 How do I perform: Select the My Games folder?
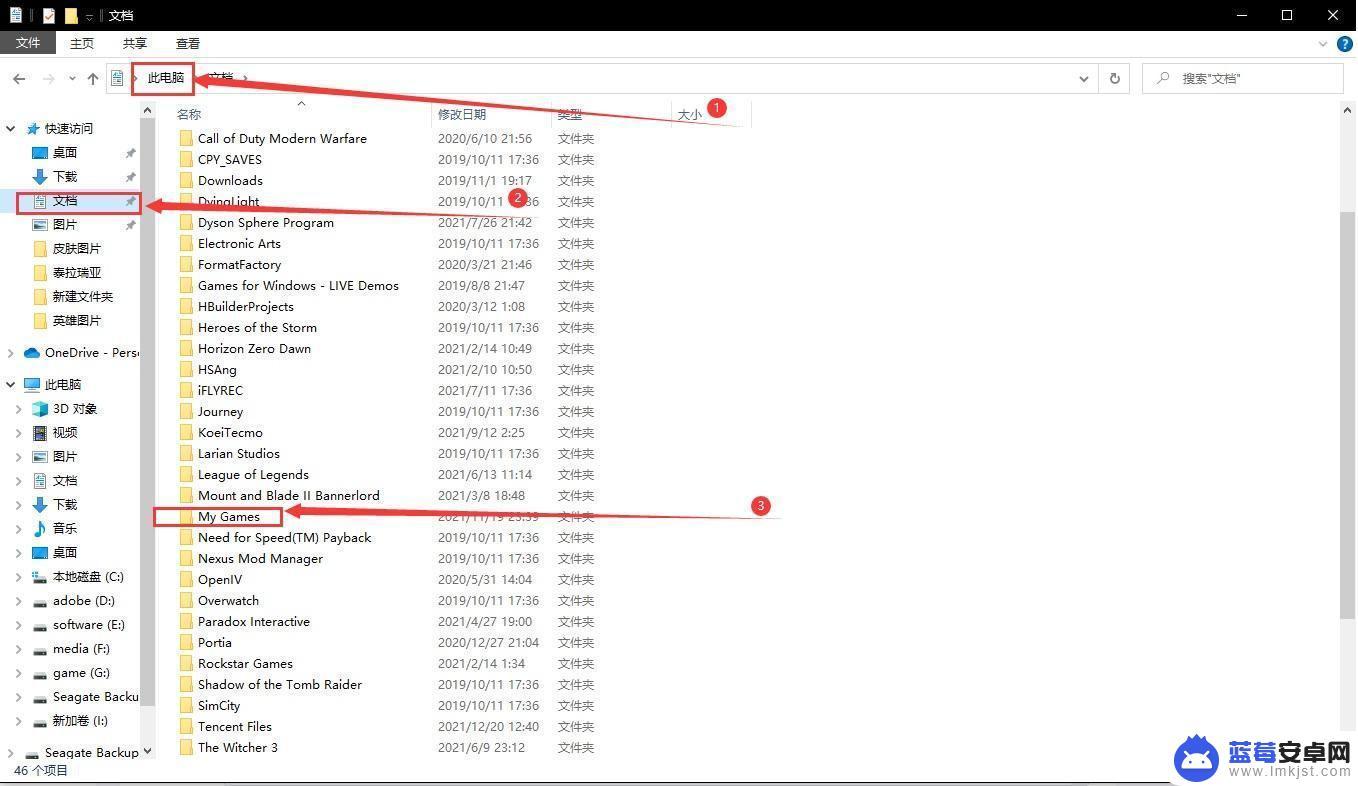tap(229, 517)
